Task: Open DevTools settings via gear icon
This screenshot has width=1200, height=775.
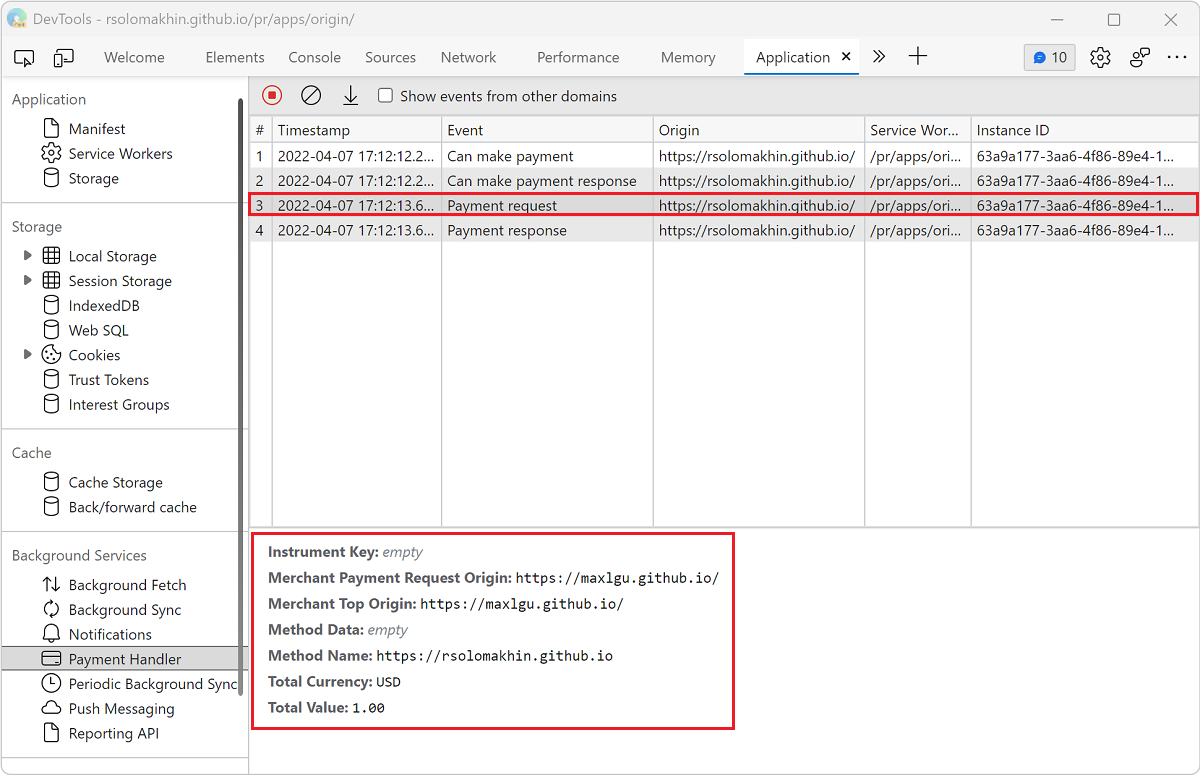Action: tap(1100, 57)
